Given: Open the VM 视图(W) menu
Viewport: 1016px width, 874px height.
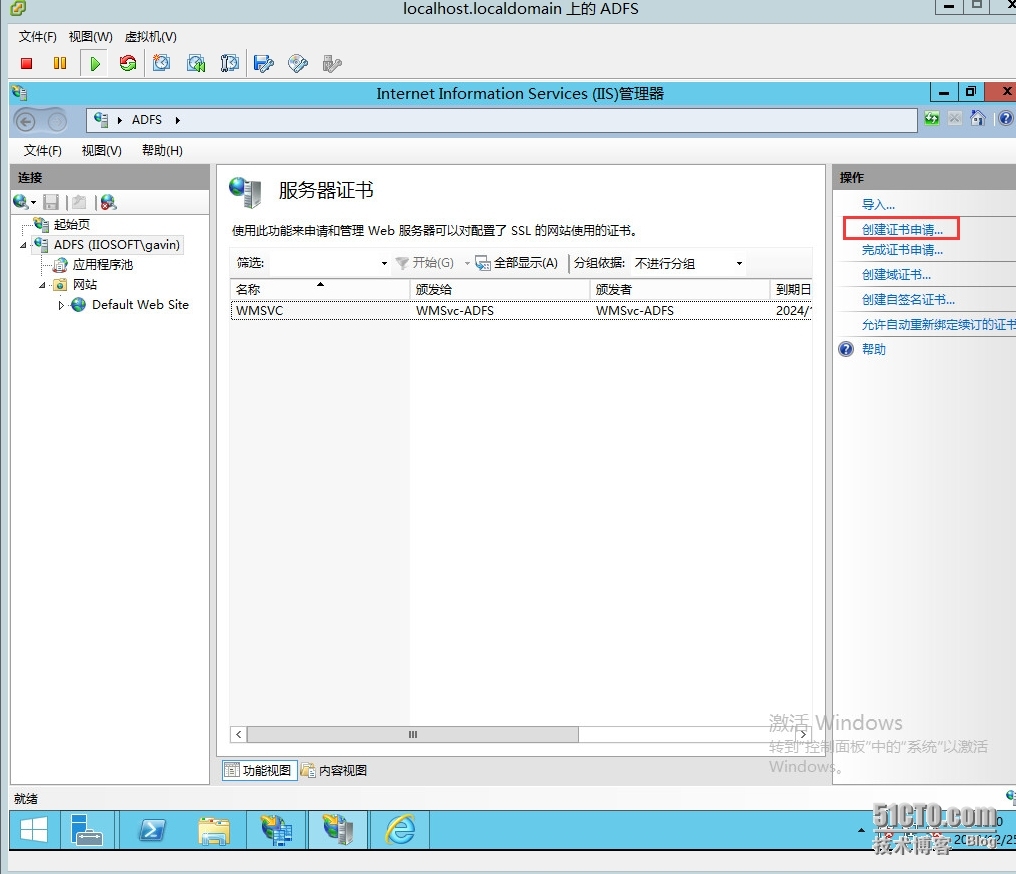Looking at the screenshot, I should pyautogui.click(x=91, y=36).
